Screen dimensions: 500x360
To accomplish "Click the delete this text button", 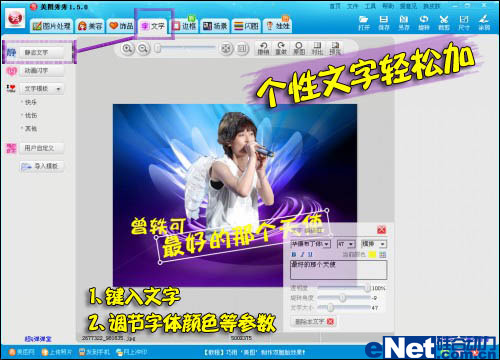I will pos(314,321).
